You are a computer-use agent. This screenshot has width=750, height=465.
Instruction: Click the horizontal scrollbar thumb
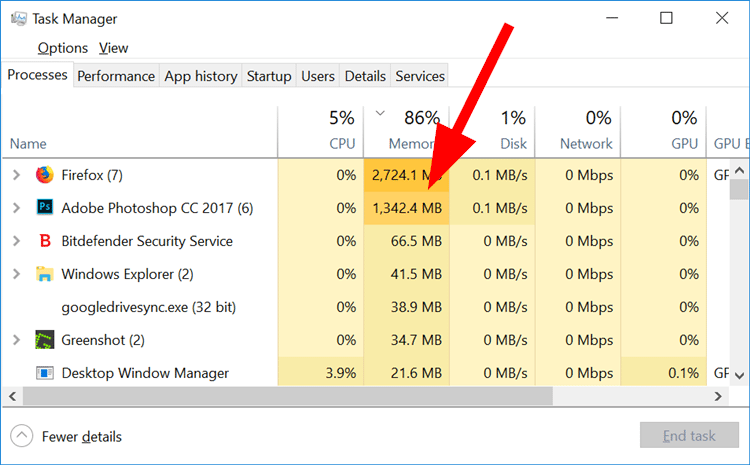coord(287,396)
